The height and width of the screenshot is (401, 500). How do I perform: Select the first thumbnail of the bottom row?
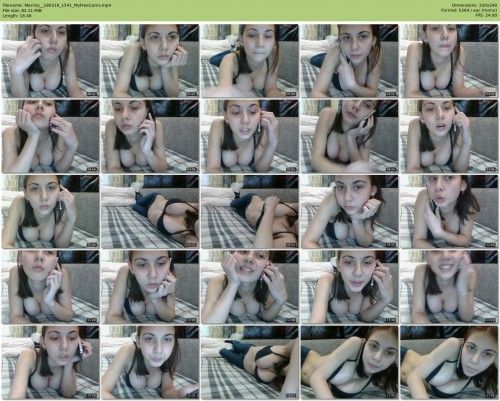(50, 363)
